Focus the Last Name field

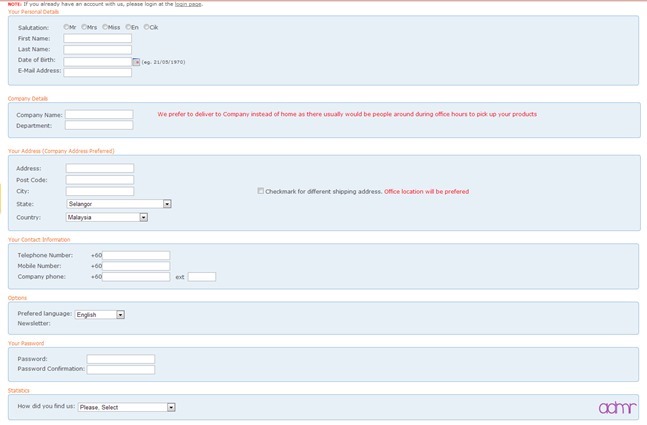[97, 50]
